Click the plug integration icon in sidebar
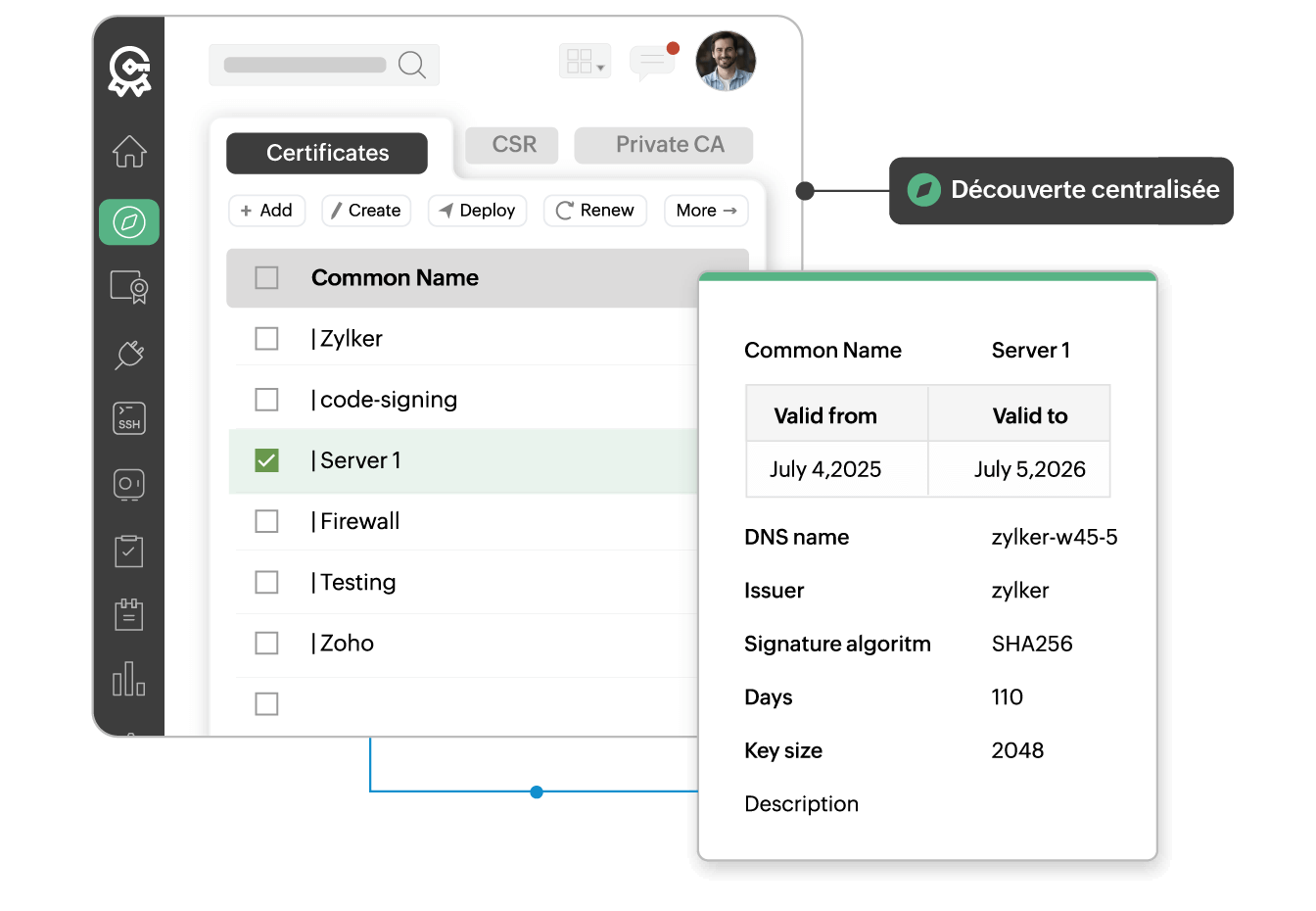The image size is (1316, 911). click(x=129, y=354)
